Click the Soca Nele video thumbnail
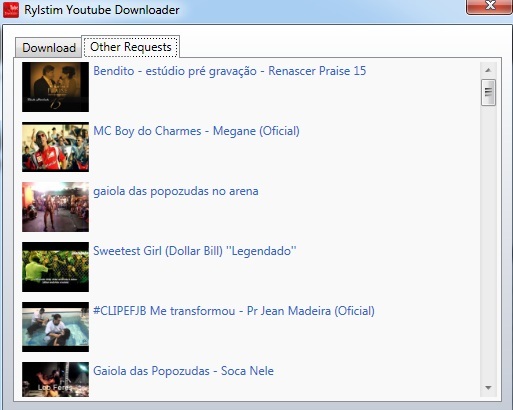Screen dimensions: 513x410 [x=55, y=379]
